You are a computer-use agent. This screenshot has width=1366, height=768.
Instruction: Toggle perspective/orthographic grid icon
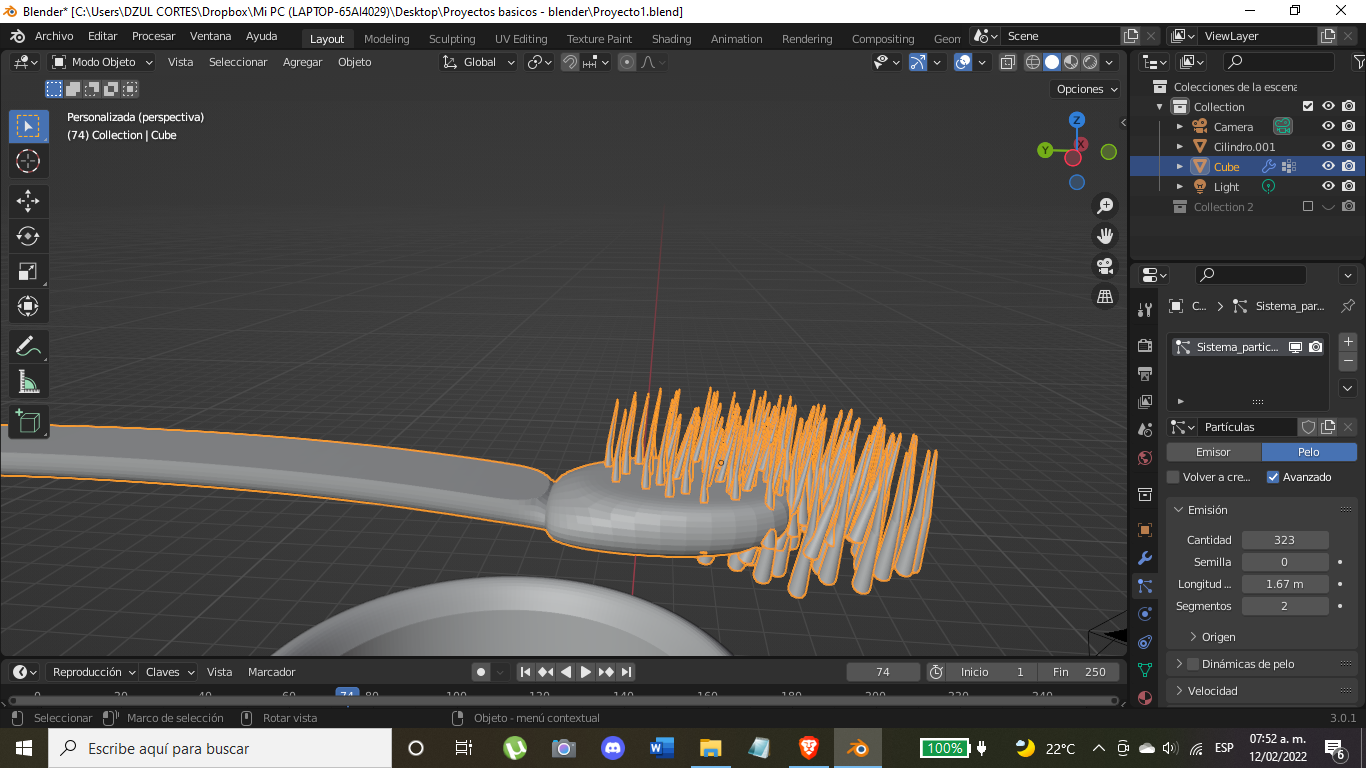pos(1105,296)
